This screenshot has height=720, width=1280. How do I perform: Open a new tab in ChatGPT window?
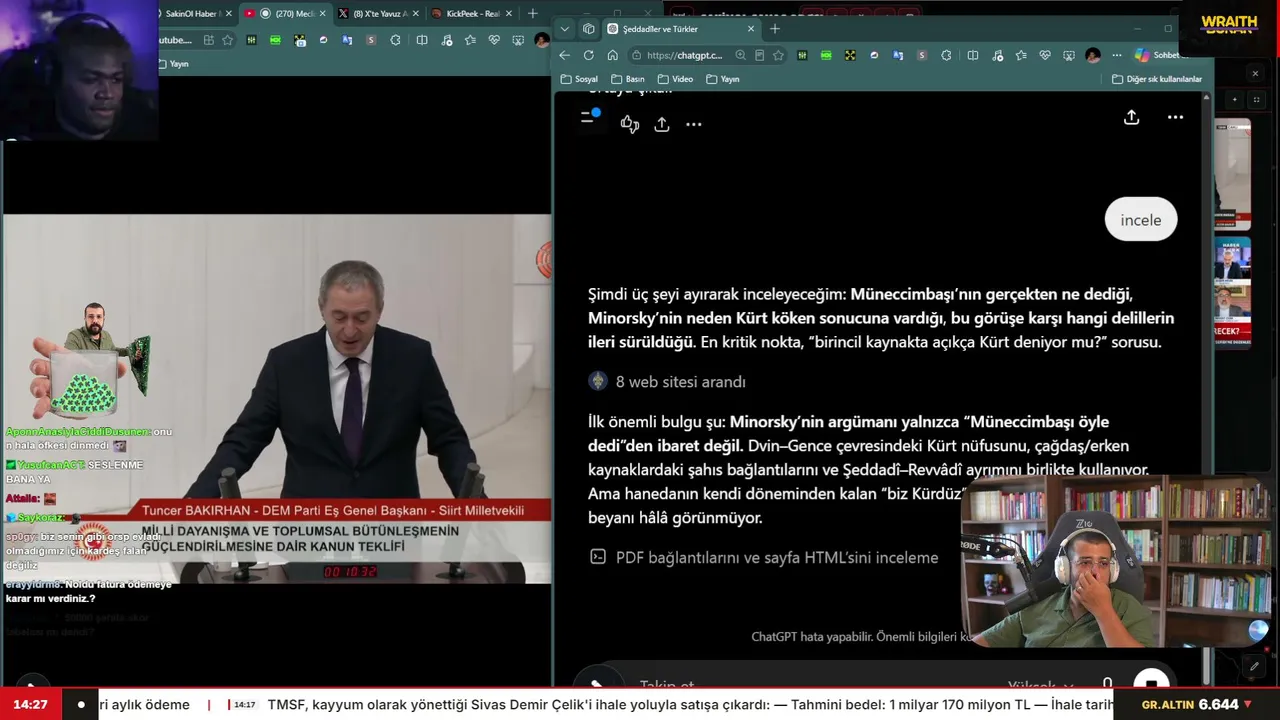pyautogui.click(x=775, y=29)
